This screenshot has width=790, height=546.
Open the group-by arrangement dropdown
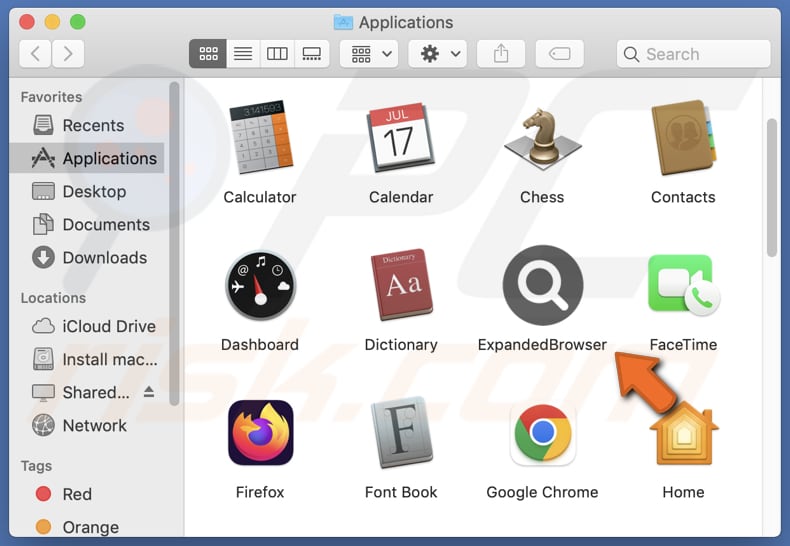tap(368, 54)
